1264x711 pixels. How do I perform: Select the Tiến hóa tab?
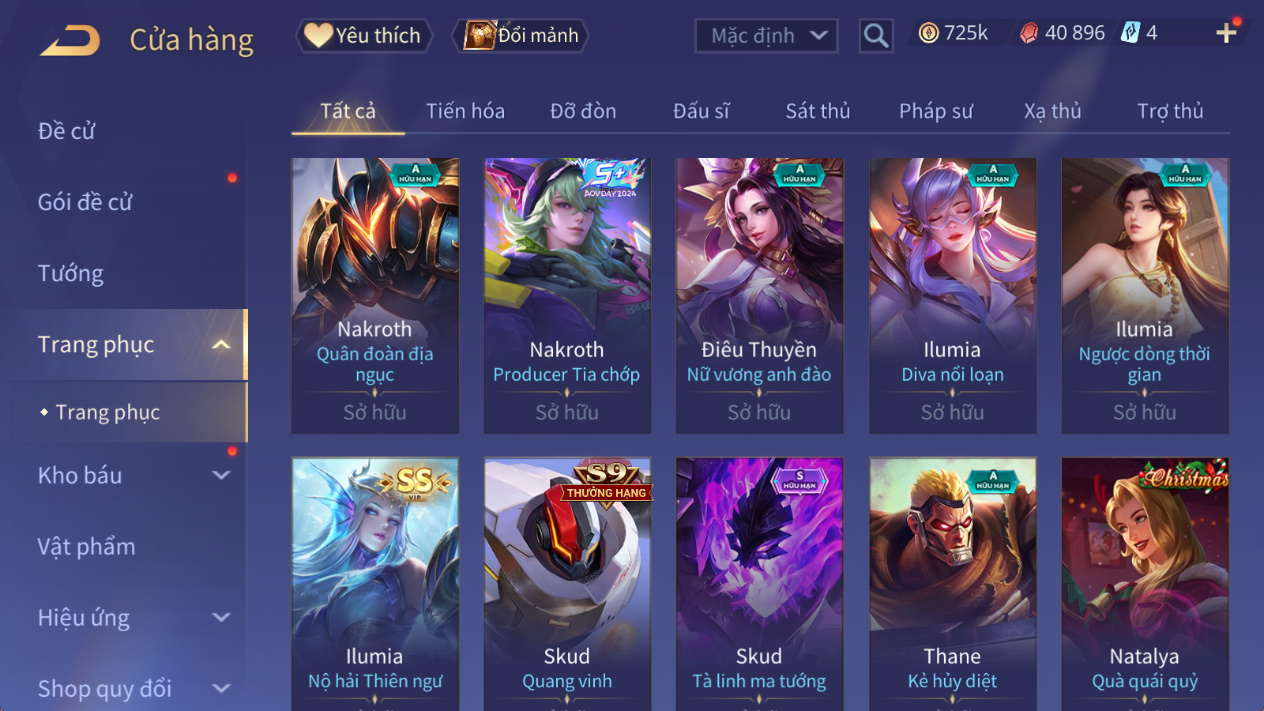pos(465,111)
